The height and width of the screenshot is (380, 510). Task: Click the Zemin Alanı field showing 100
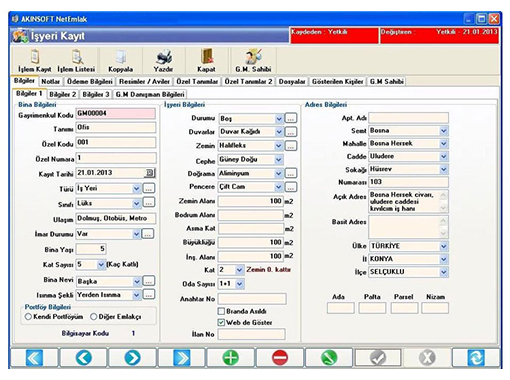(x=251, y=201)
